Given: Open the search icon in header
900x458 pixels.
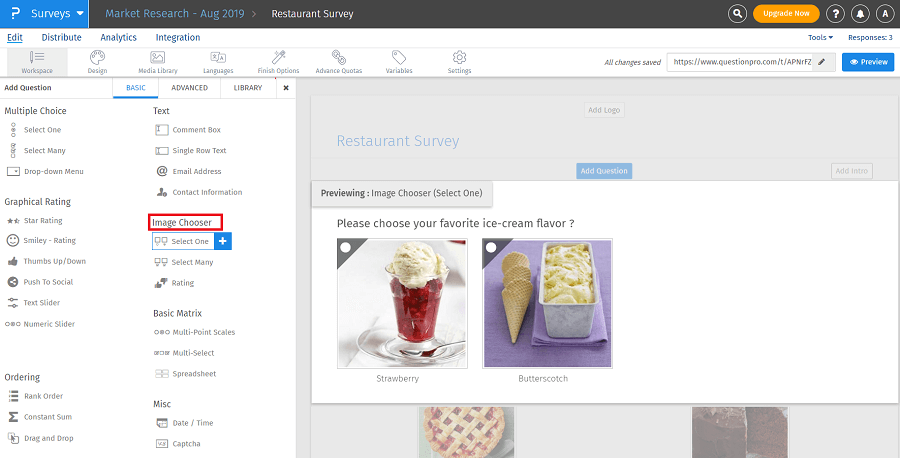Looking at the screenshot, I should 737,14.
